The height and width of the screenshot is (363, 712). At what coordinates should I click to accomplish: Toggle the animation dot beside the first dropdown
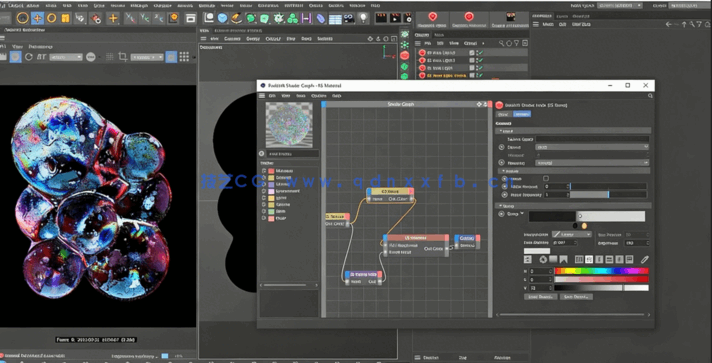502,147
